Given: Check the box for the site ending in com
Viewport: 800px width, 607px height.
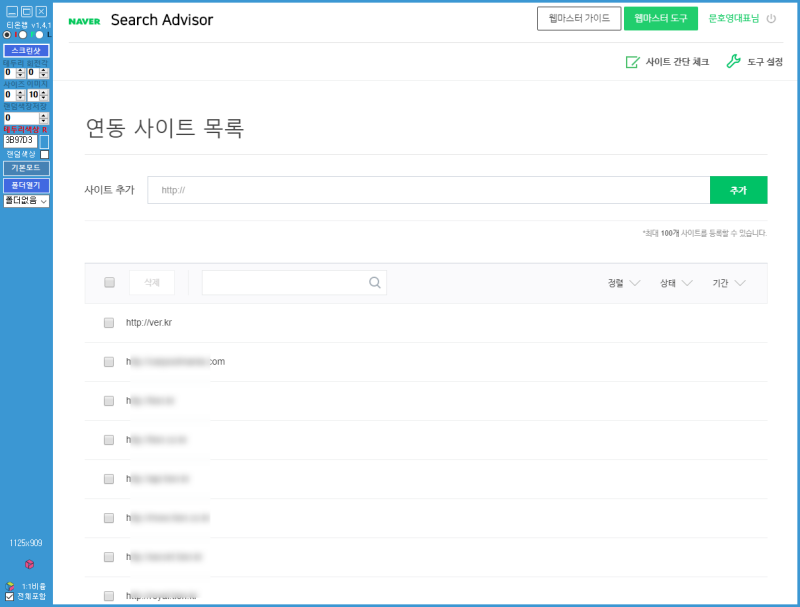Looking at the screenshot, I should pyautogui.click(x=109, y=362).
